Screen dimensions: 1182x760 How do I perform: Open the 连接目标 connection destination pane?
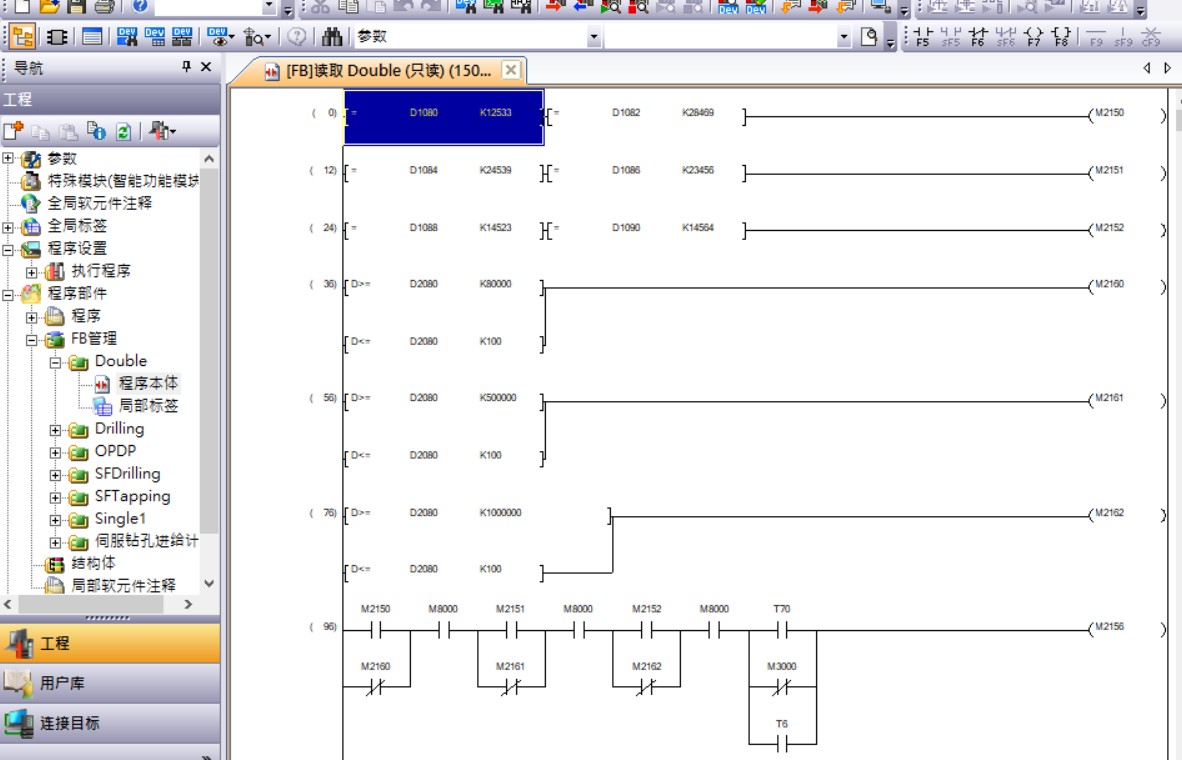coord(110,722)
